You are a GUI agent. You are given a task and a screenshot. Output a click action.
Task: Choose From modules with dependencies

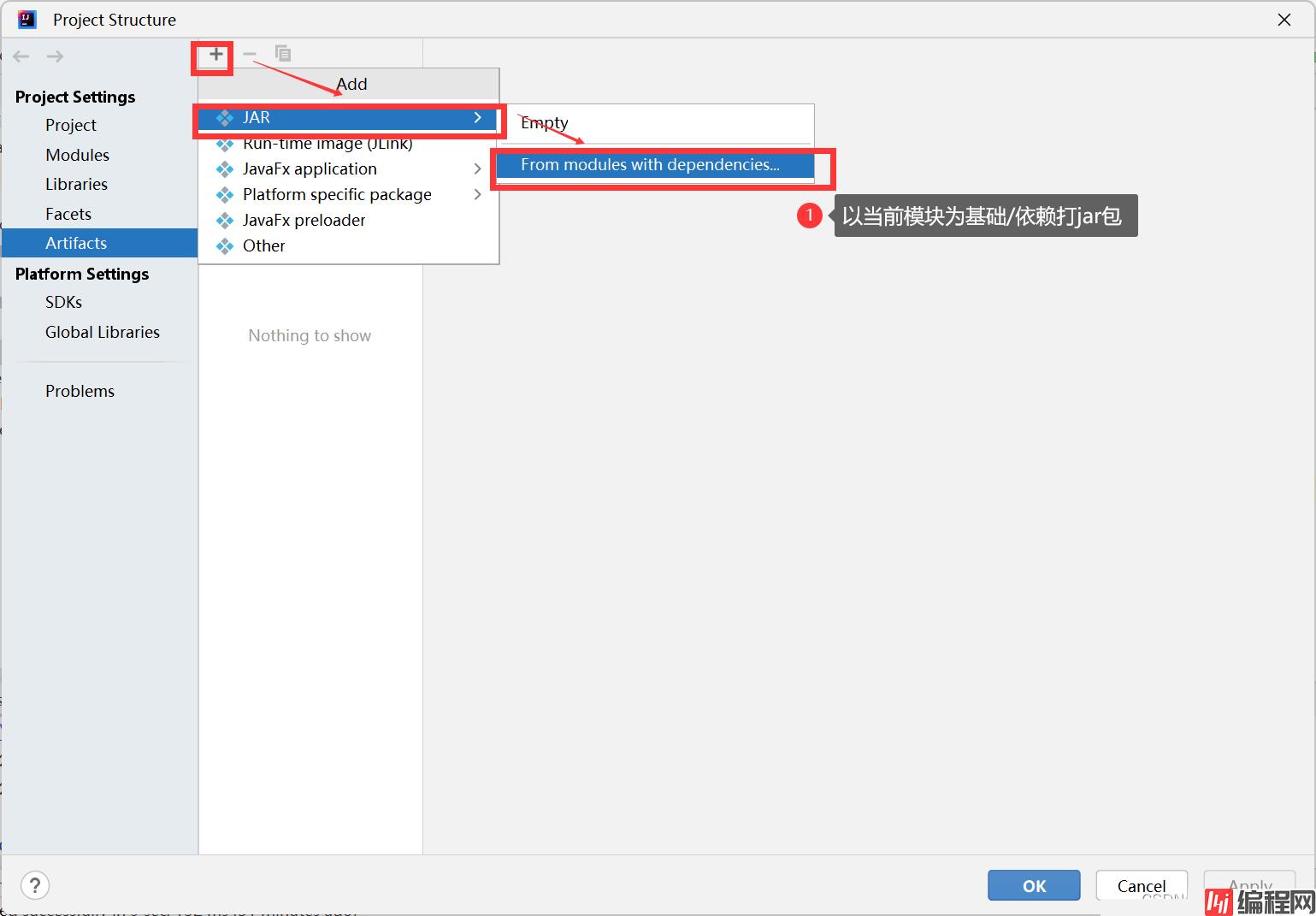pyautogui.click(x=655, y=165)
